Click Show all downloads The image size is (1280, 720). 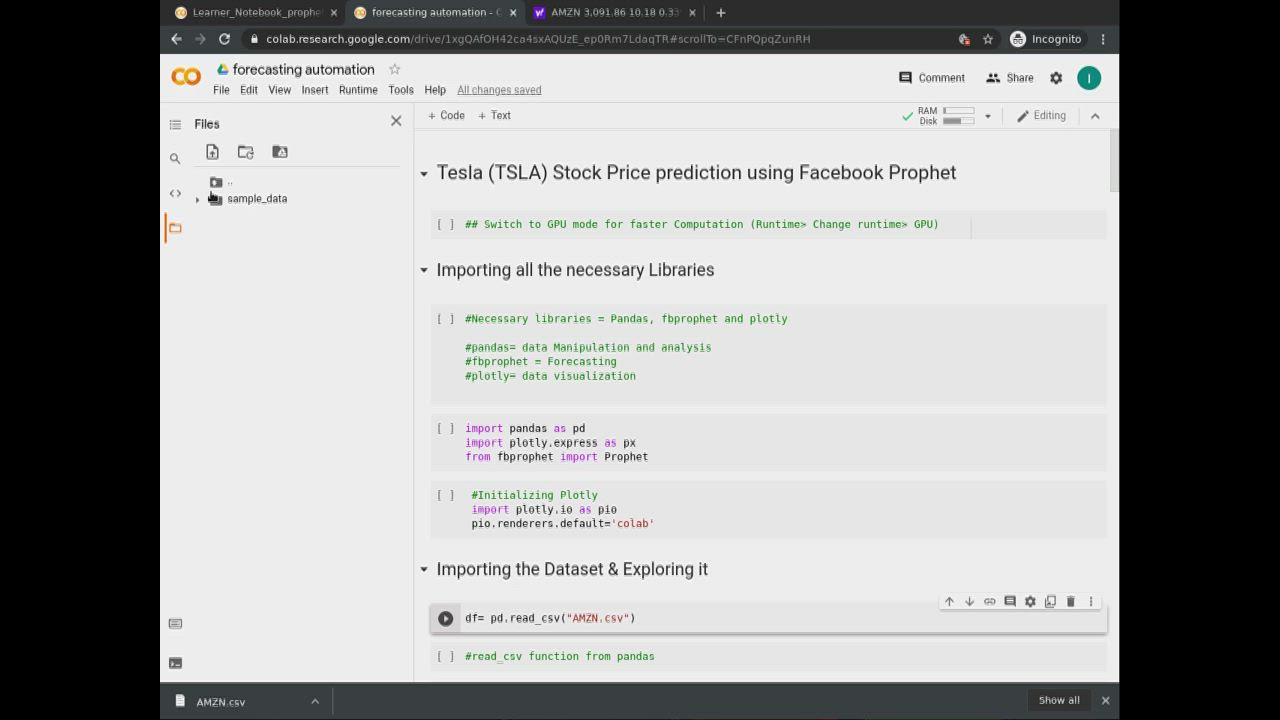[x=1058, y=700]
